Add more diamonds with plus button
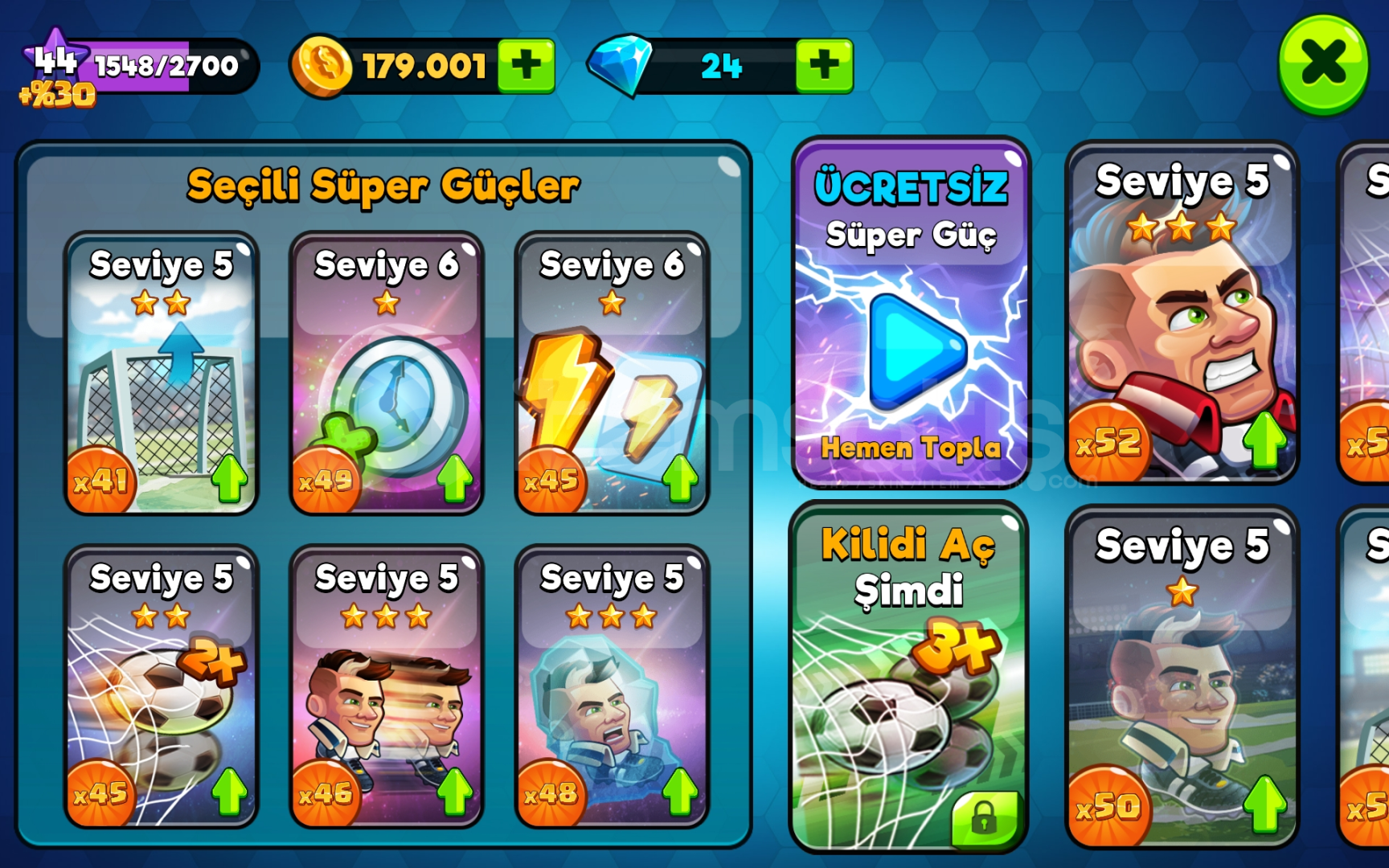The height and width of the screenshot is (868, 1389). (x=824, y=65)
